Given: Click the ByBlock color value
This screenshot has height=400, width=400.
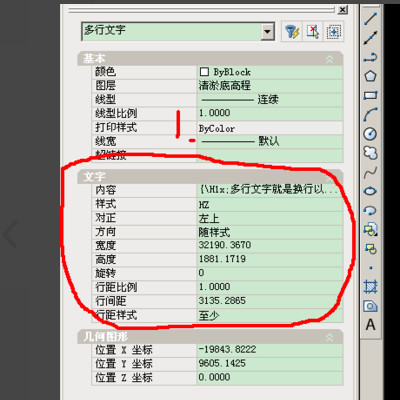Looking at the screenshot, I should [270, 72].
